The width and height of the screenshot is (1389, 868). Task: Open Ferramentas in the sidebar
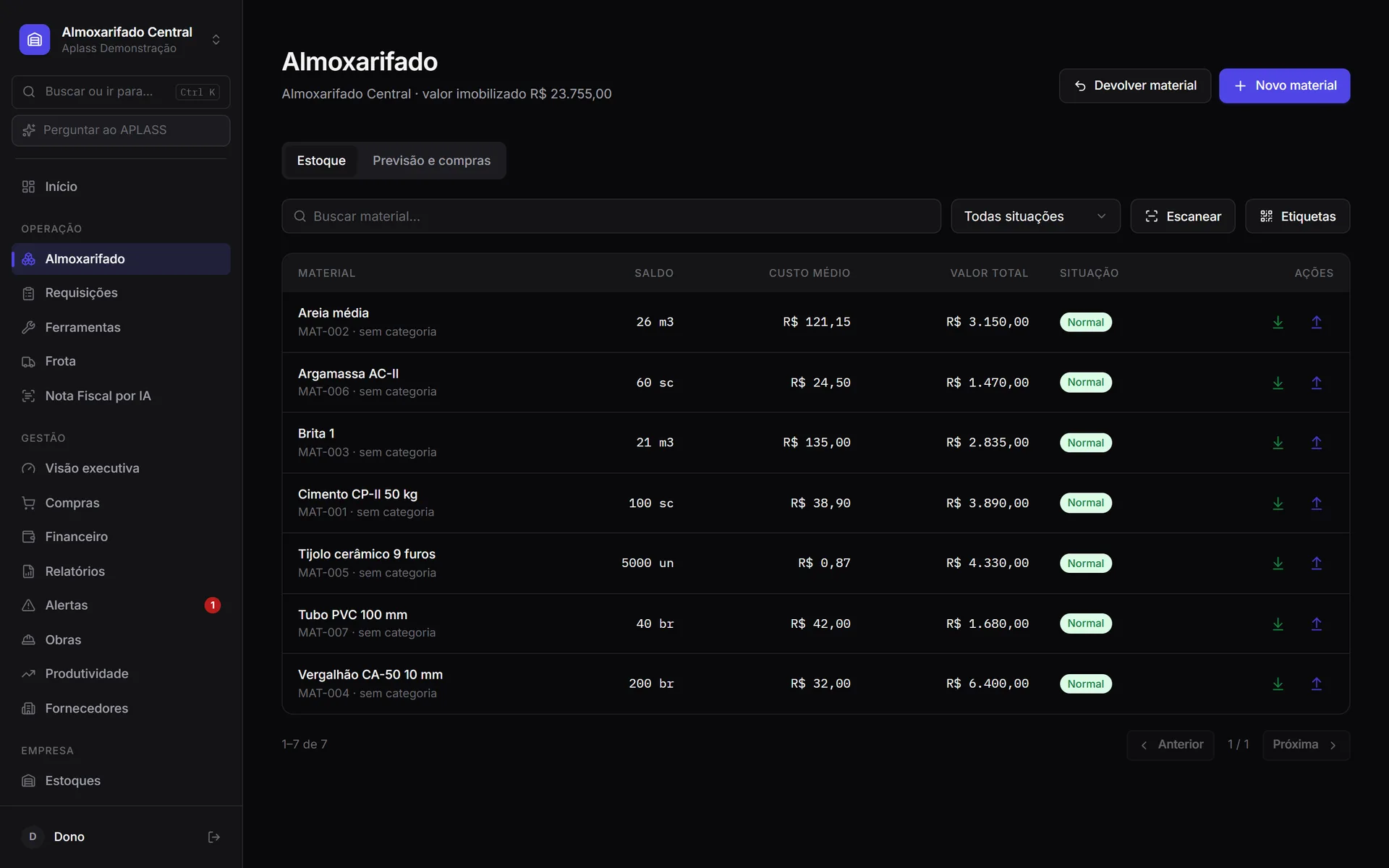point(121,328)
